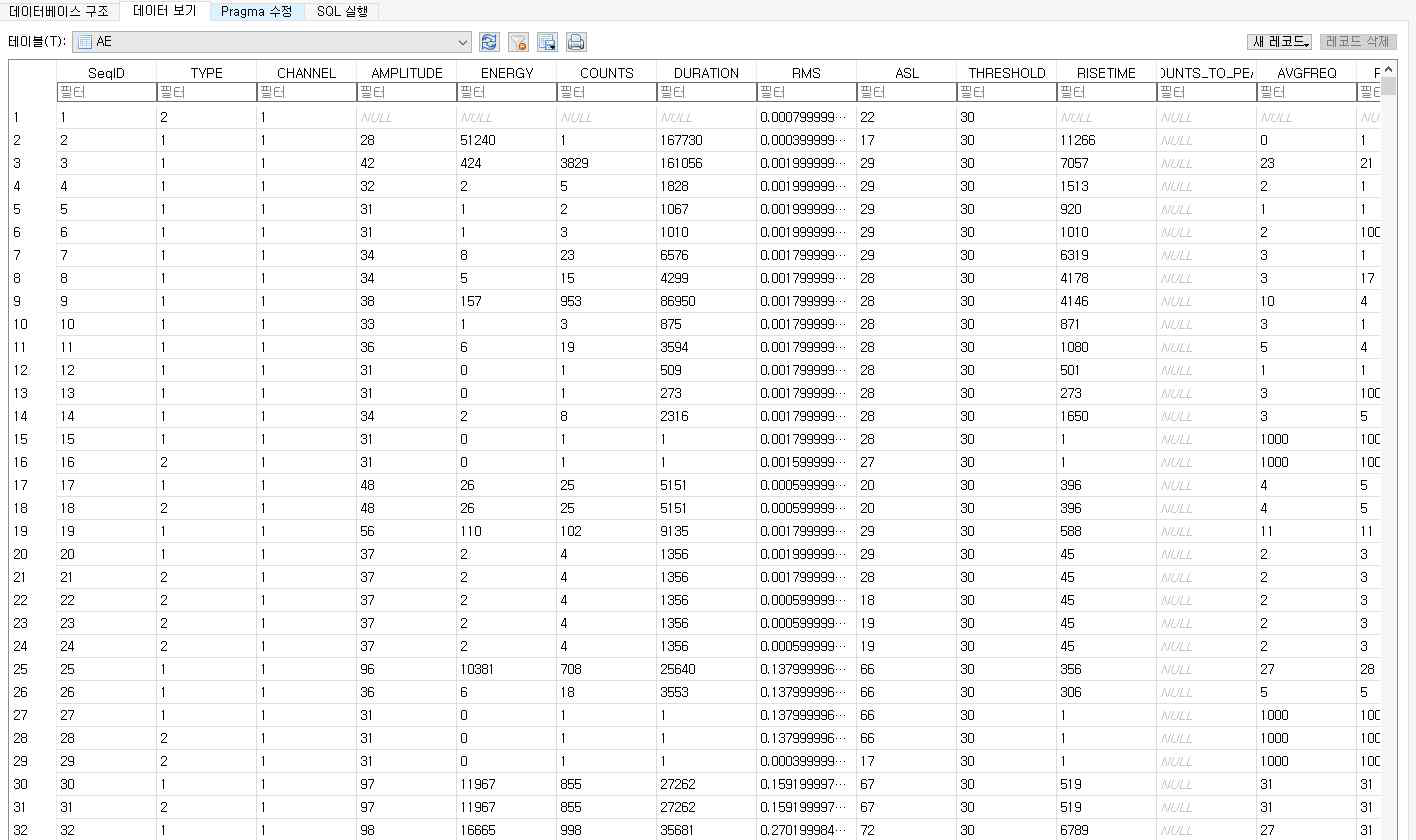The image size is (1416, 840).
Task: Focus the filter field under AMPLITUDE
Action: (x=406, y=92)
